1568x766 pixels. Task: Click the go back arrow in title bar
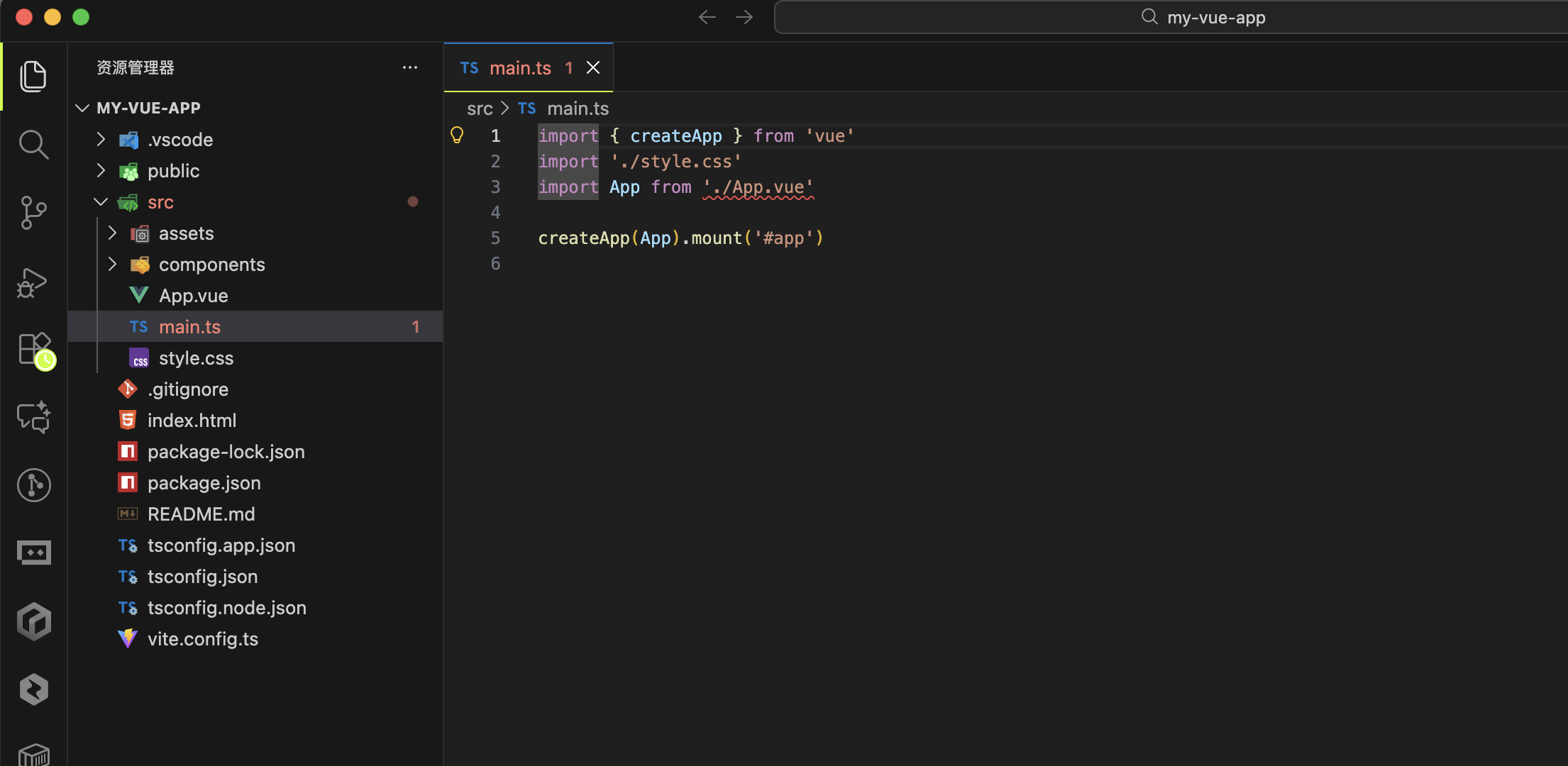(707, 17)
